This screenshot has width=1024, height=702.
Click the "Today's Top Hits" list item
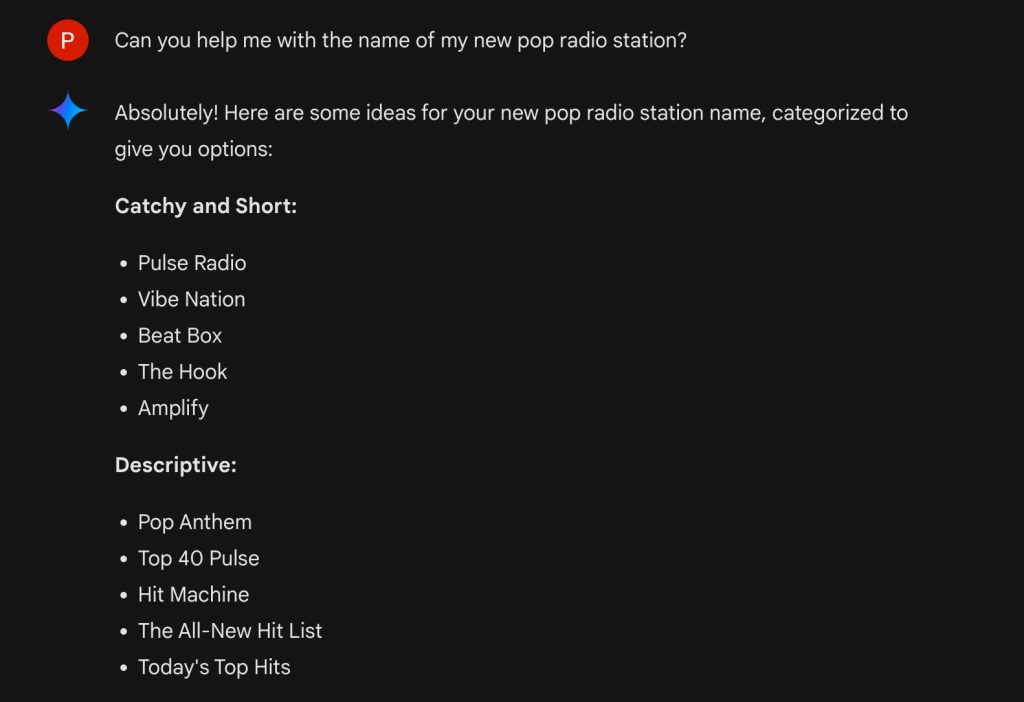pos(214,667)
